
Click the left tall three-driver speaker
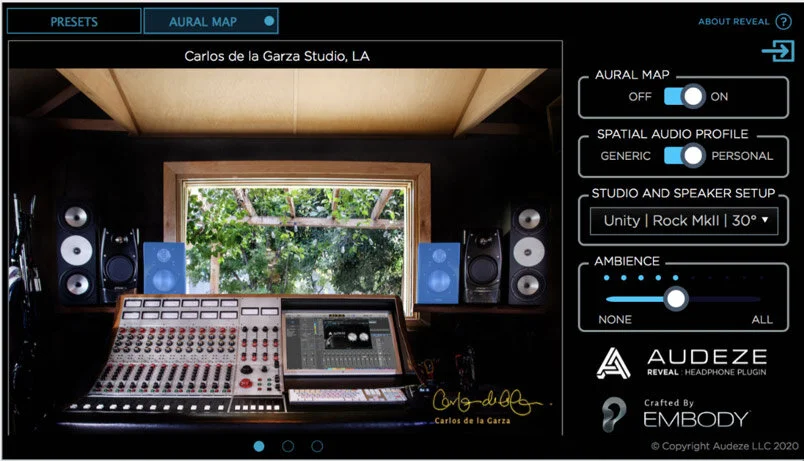point(76,252)
